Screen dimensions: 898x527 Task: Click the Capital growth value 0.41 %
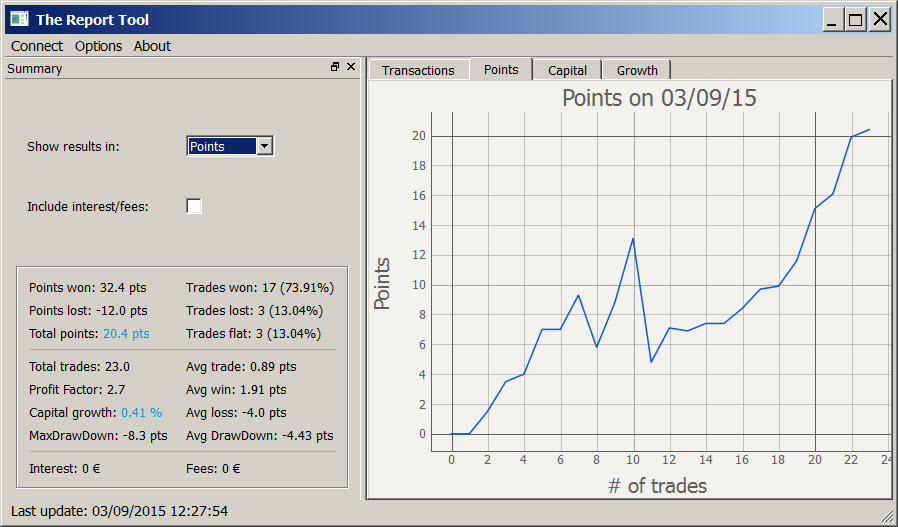[141, 412]
